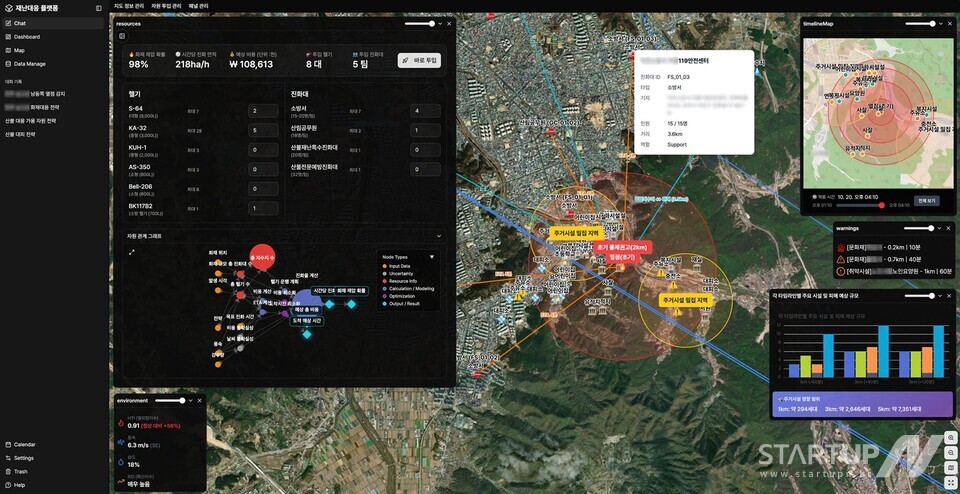This screenshot has height=494, width=960.
Task: Open Help at the sidebar bottom
Action: coord(19,485)
